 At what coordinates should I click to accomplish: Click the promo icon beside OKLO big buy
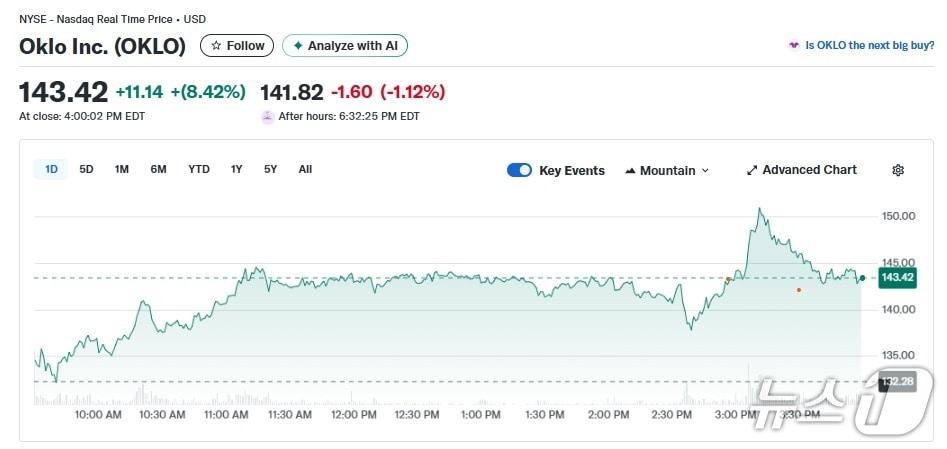[794, 46]
